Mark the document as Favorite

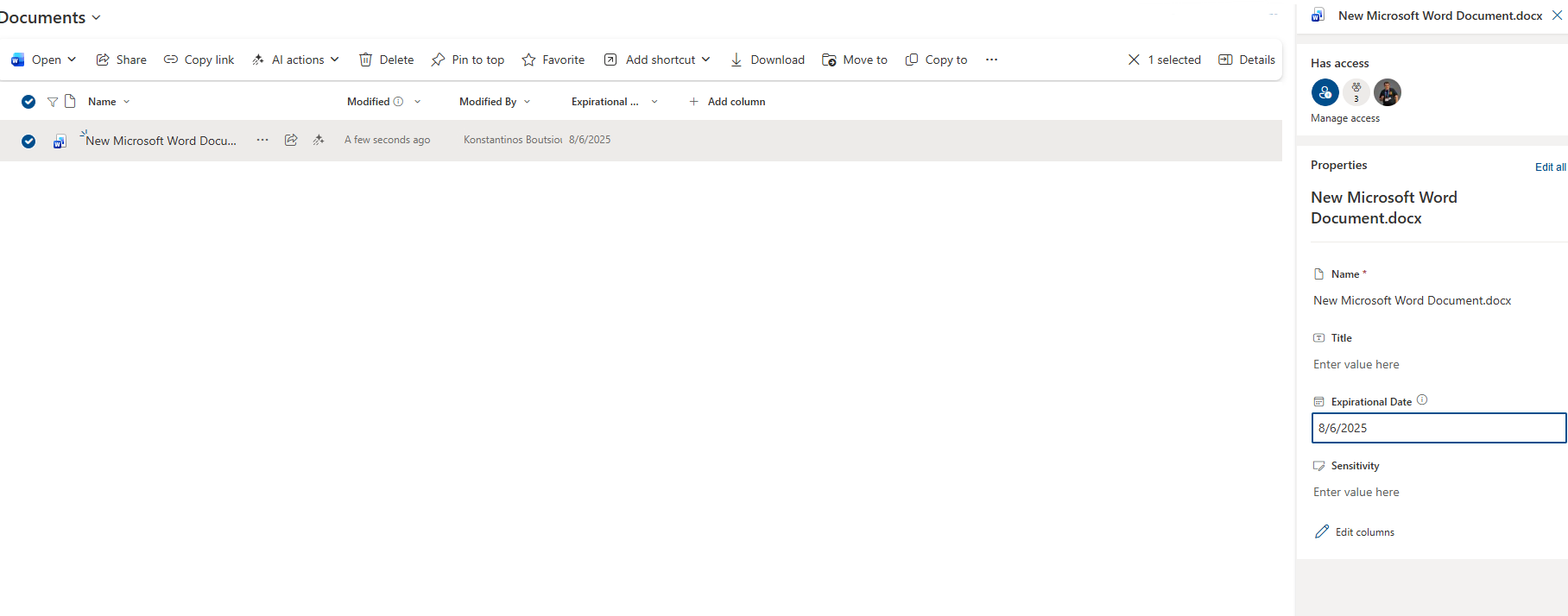[553, 60]
